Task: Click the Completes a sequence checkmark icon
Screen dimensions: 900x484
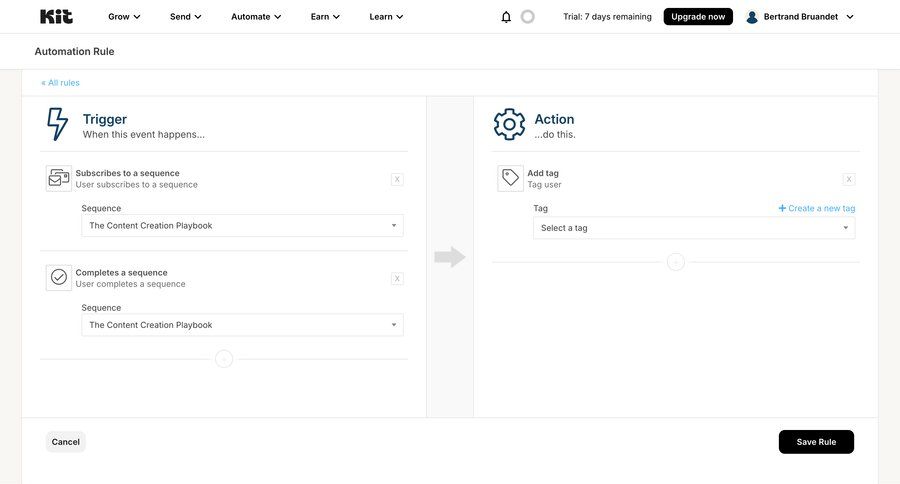Action: (59, 278)
